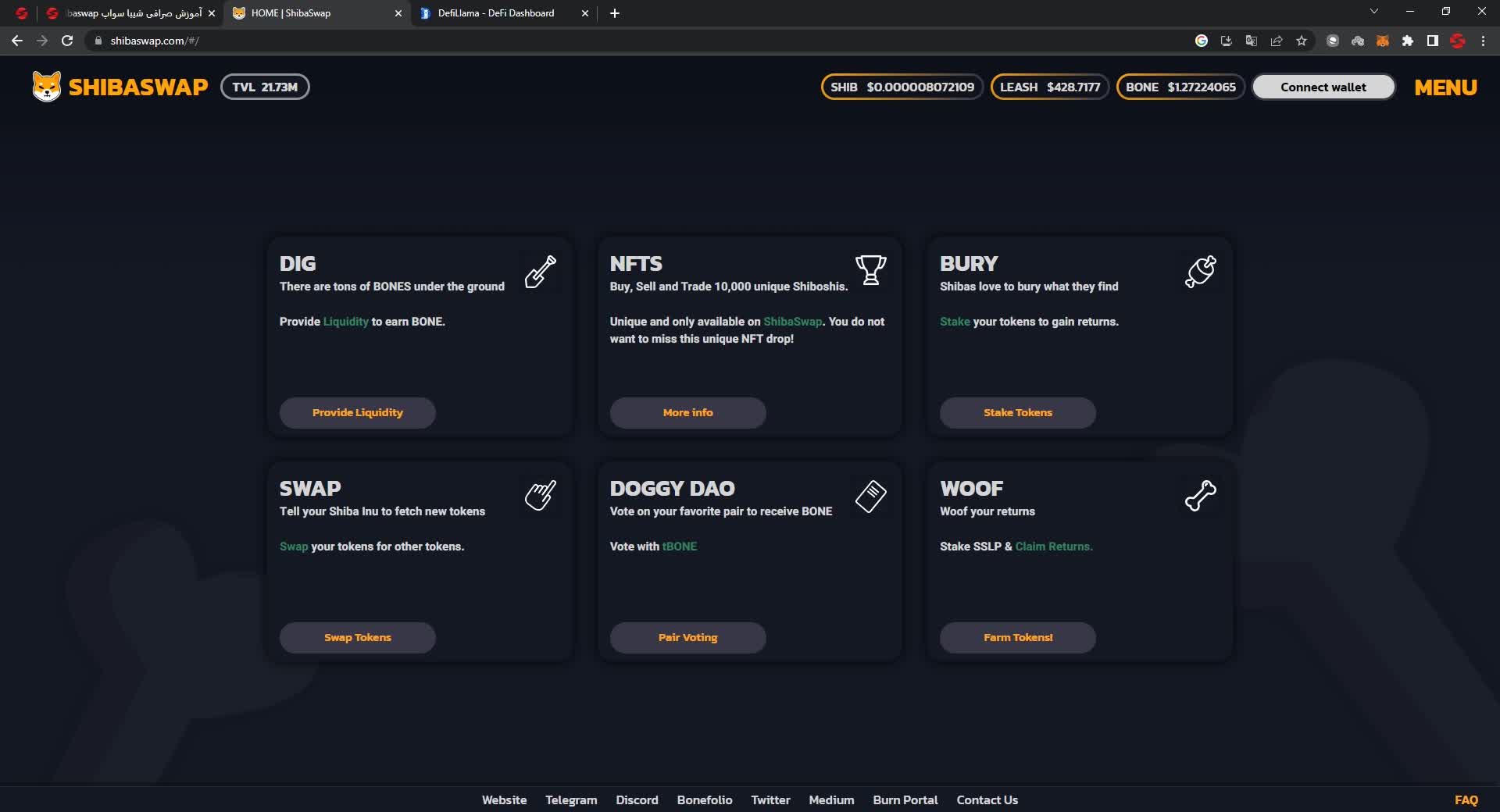Open Chrome's three-dot menu

(1483, 41)
